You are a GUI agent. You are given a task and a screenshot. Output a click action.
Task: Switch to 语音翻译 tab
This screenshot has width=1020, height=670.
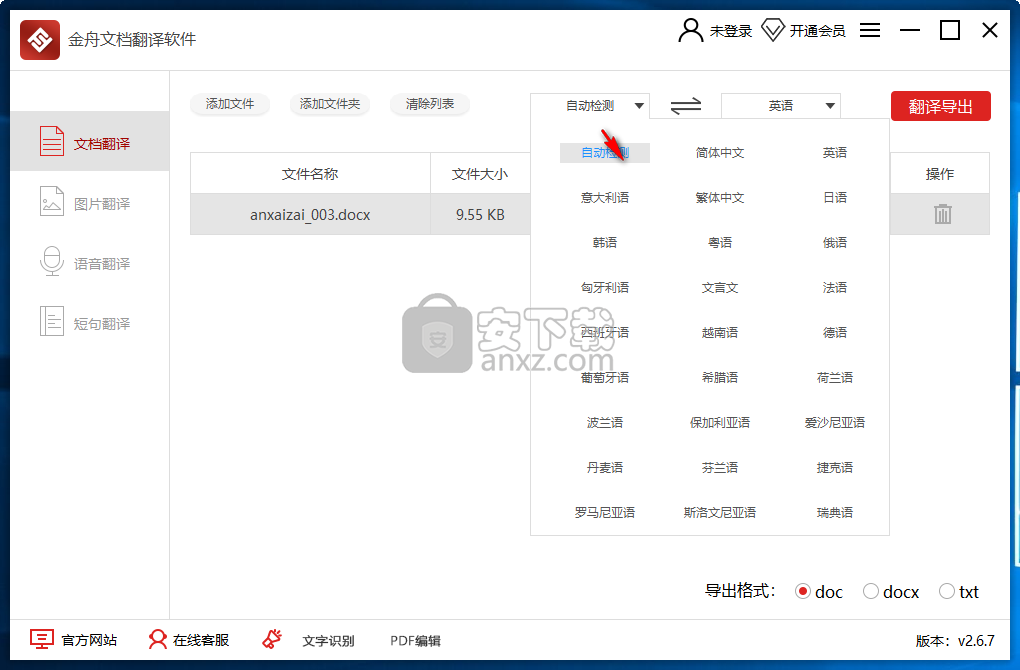tap(90, 263)
